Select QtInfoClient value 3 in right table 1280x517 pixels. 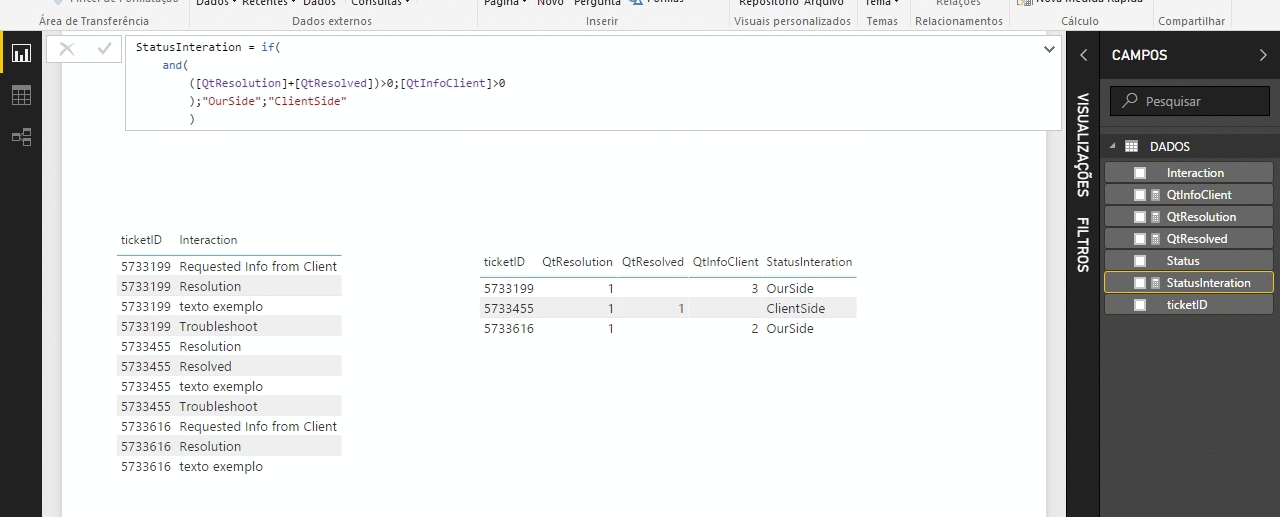click(x=755, y=289)
